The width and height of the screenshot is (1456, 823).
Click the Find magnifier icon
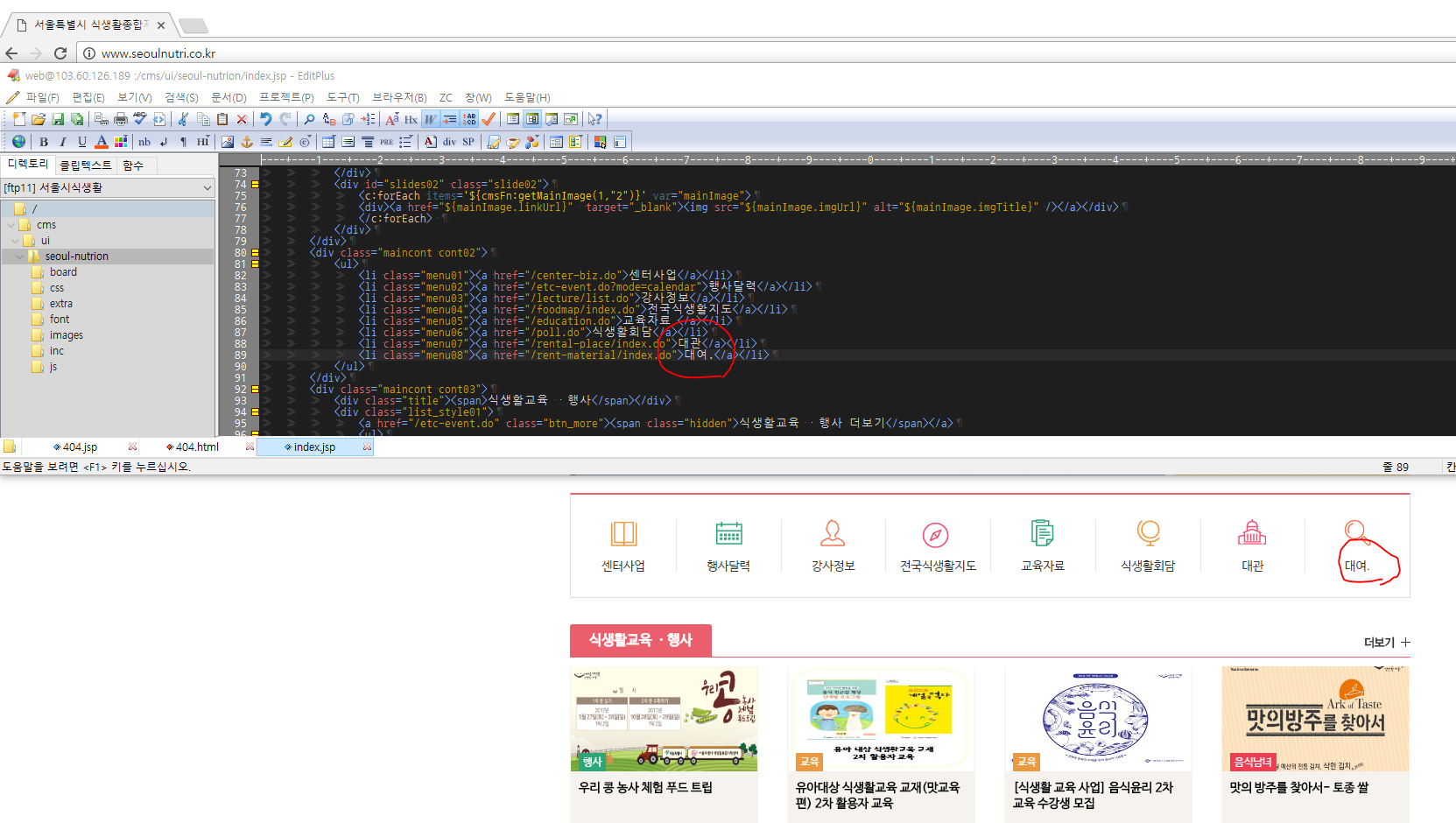pos(309,119)
